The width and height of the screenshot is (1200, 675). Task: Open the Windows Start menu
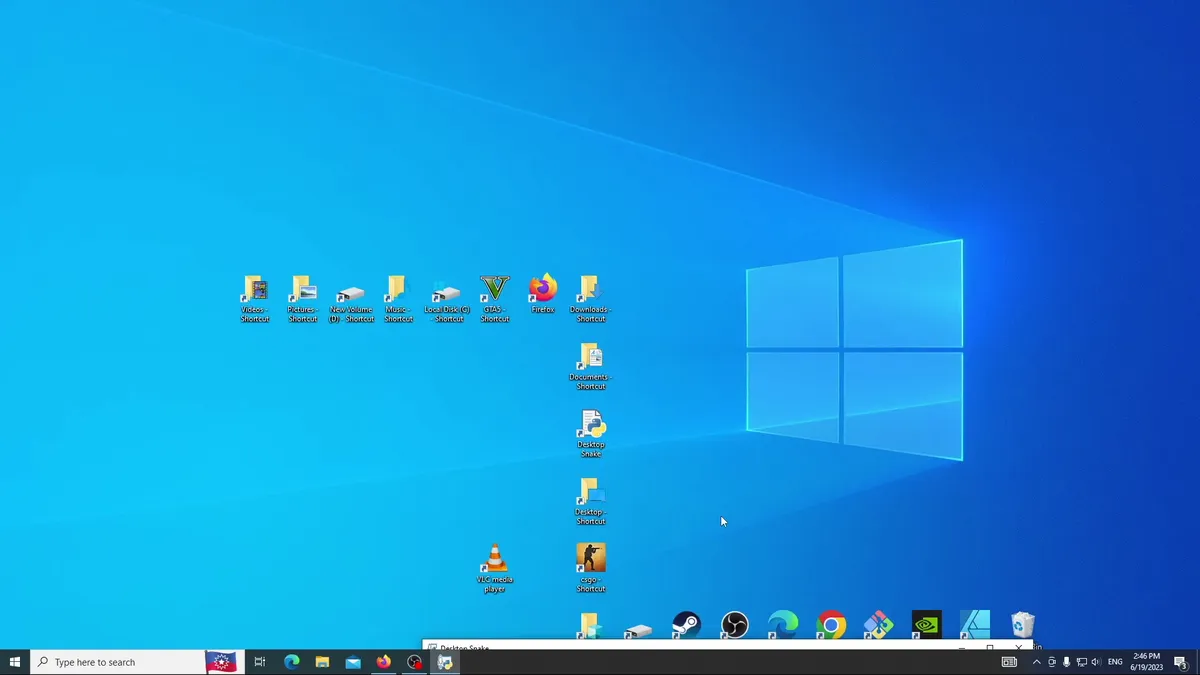(15, 662)
